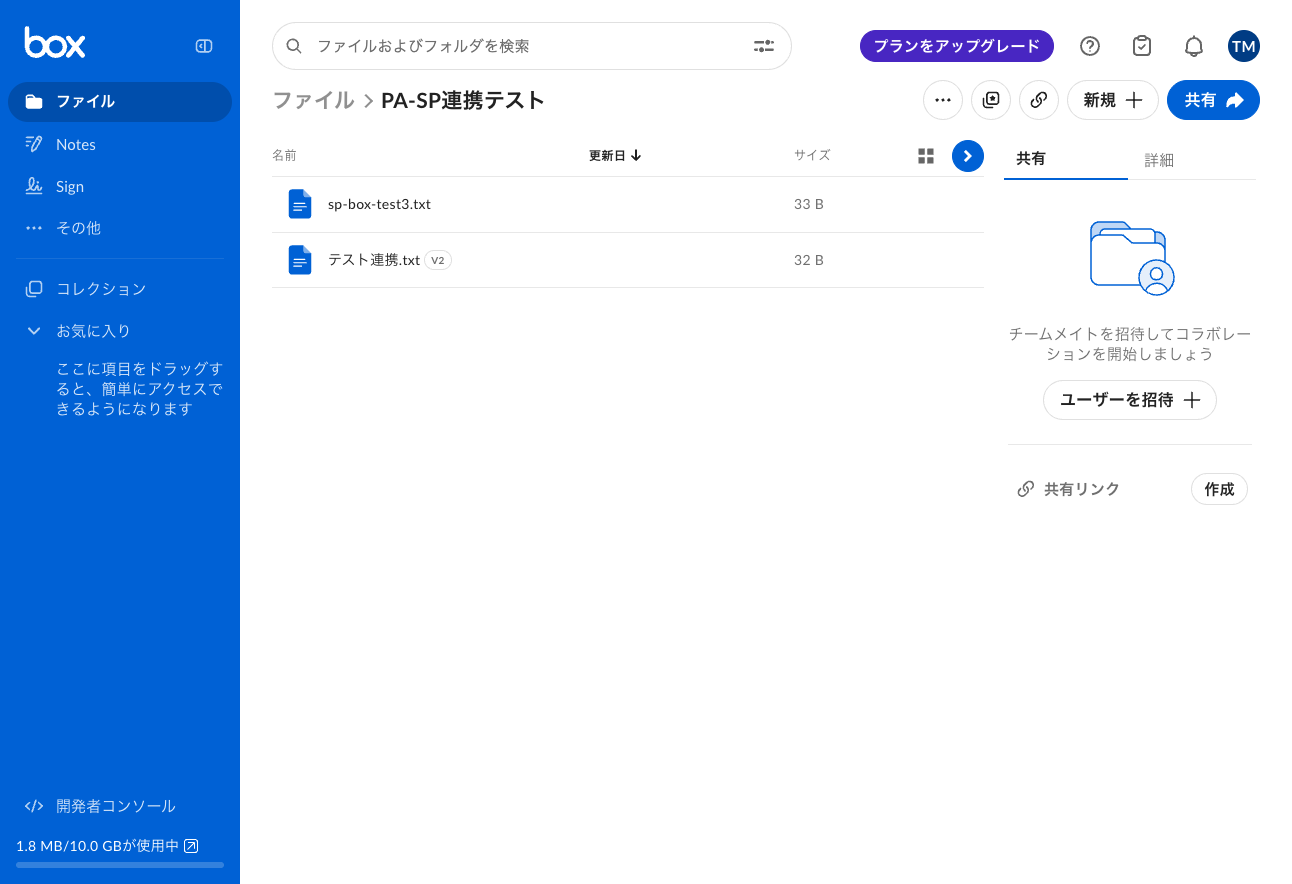Viewport: 1292px width, 884px height.
Task: Open the notifications bell
Action: [1194, 46]
